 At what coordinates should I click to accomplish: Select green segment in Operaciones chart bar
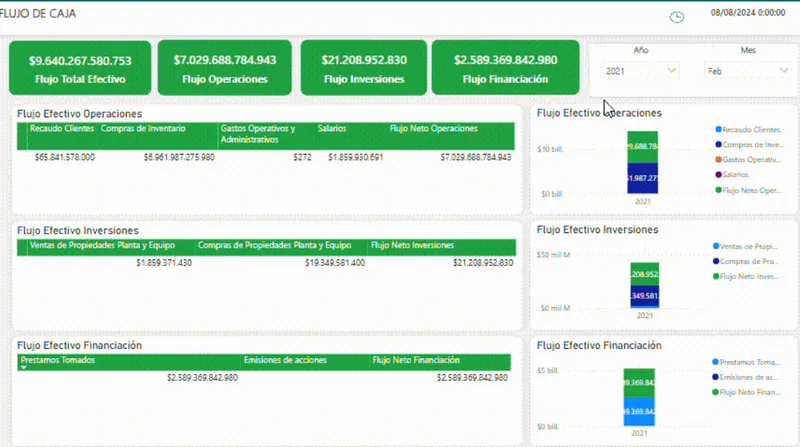(642, 147)
